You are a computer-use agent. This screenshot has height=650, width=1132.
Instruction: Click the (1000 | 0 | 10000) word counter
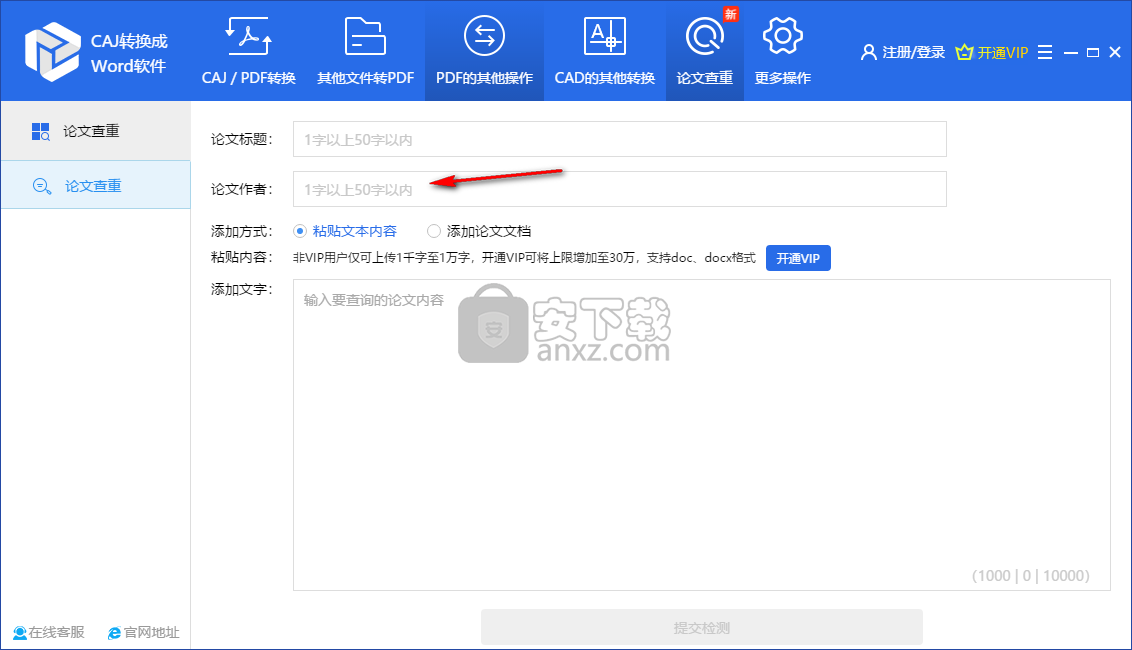(1031, 576)
